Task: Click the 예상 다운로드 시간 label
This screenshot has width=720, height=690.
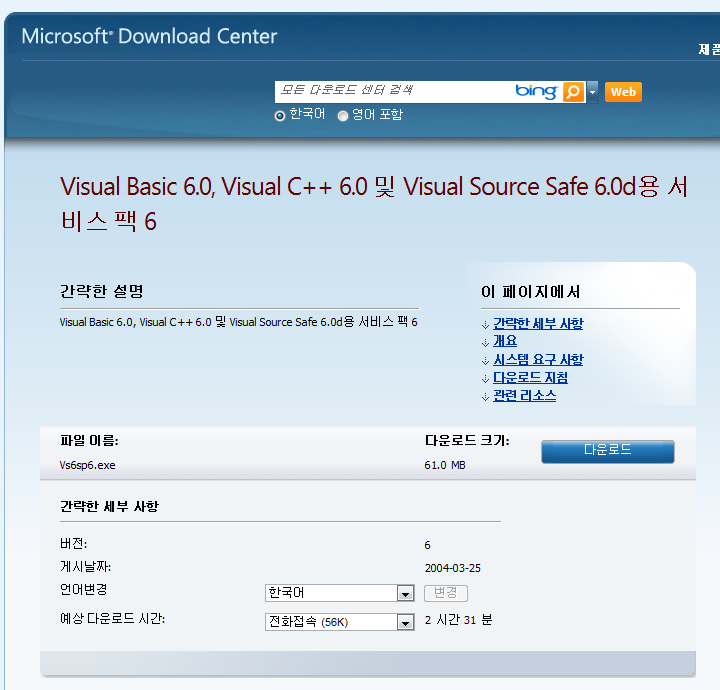Action: pos(112,619)
